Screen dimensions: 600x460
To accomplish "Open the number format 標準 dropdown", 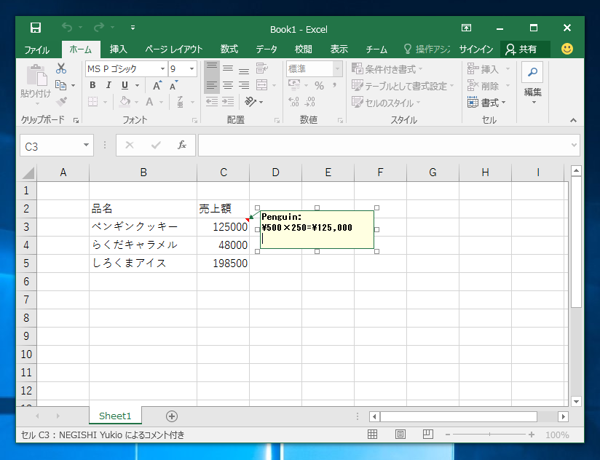I will (338, 69).
